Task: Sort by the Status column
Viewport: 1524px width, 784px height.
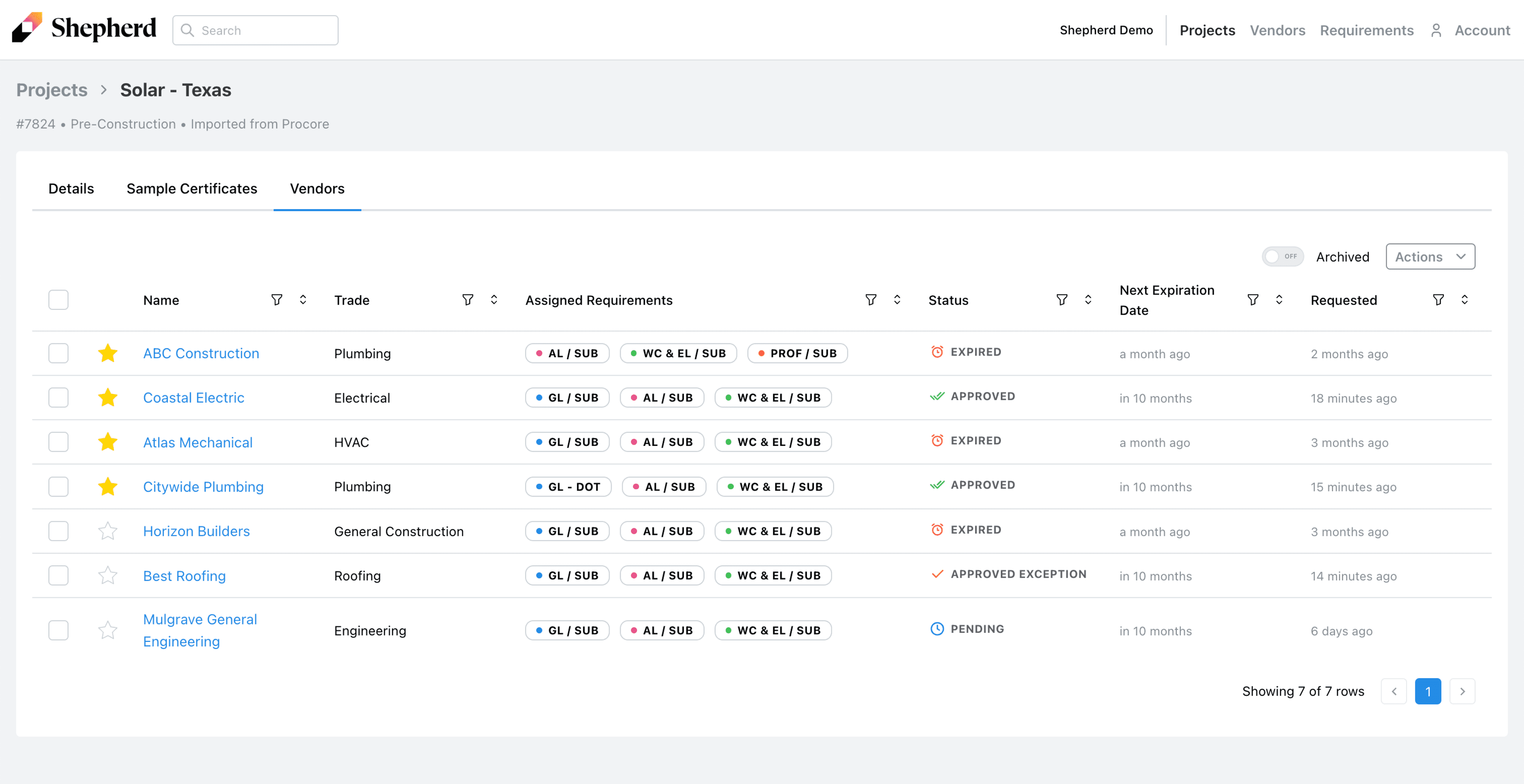Action: click(1088, 300)
